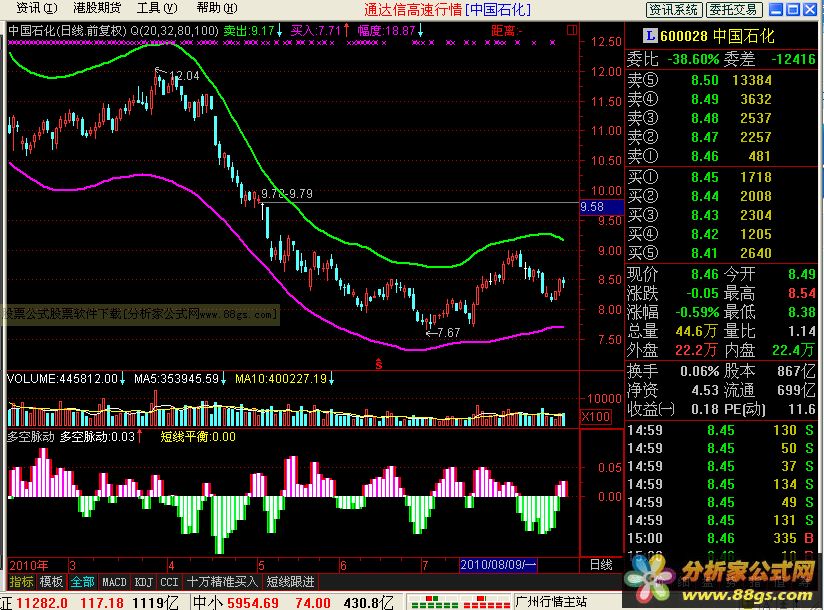Open the 帮助(H) menu
The height and width of the screenshot is (610, 824).
coord(217,8)
